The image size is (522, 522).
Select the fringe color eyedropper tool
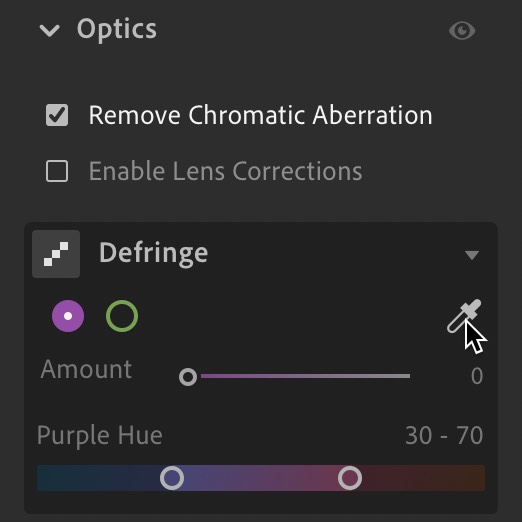tap(464, 316)
